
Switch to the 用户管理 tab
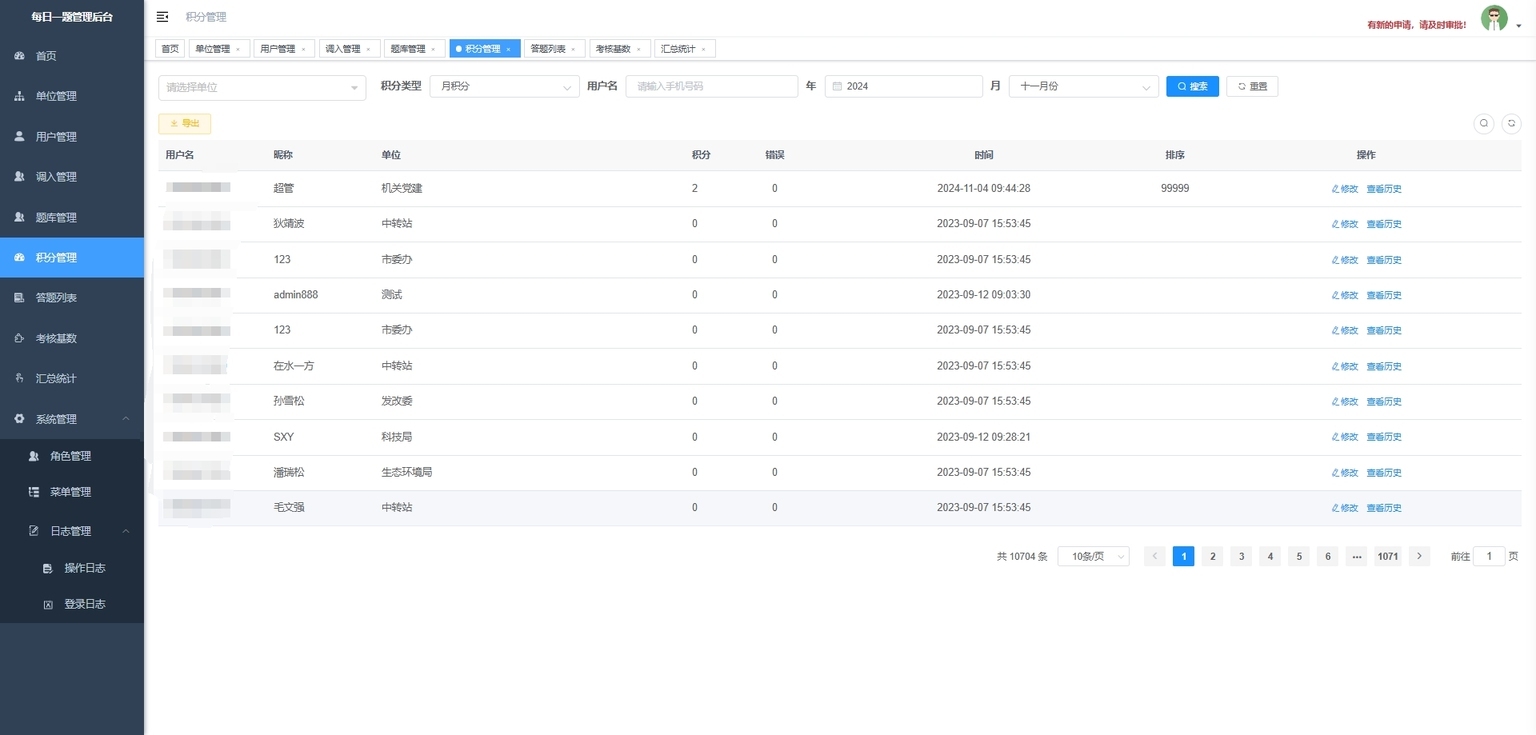tap(278, 49)
